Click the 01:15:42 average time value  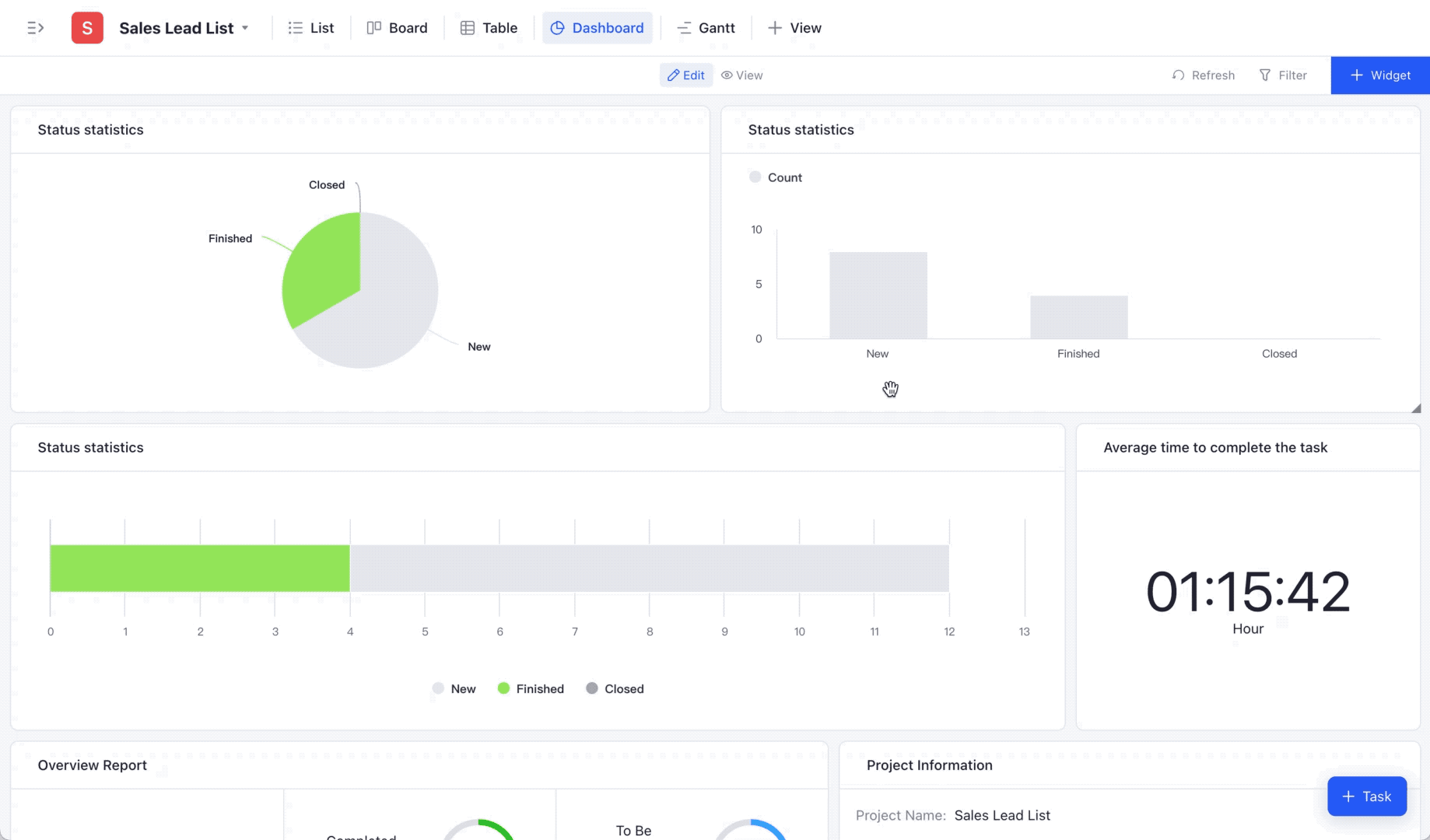pyautogui.click(x=1248, y=592)
